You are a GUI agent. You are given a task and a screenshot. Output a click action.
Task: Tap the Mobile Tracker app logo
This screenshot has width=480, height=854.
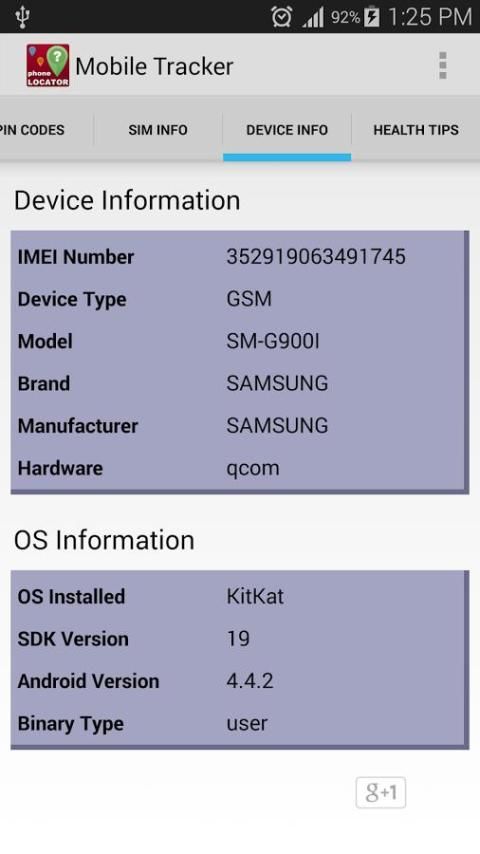(x=48, y=65)
